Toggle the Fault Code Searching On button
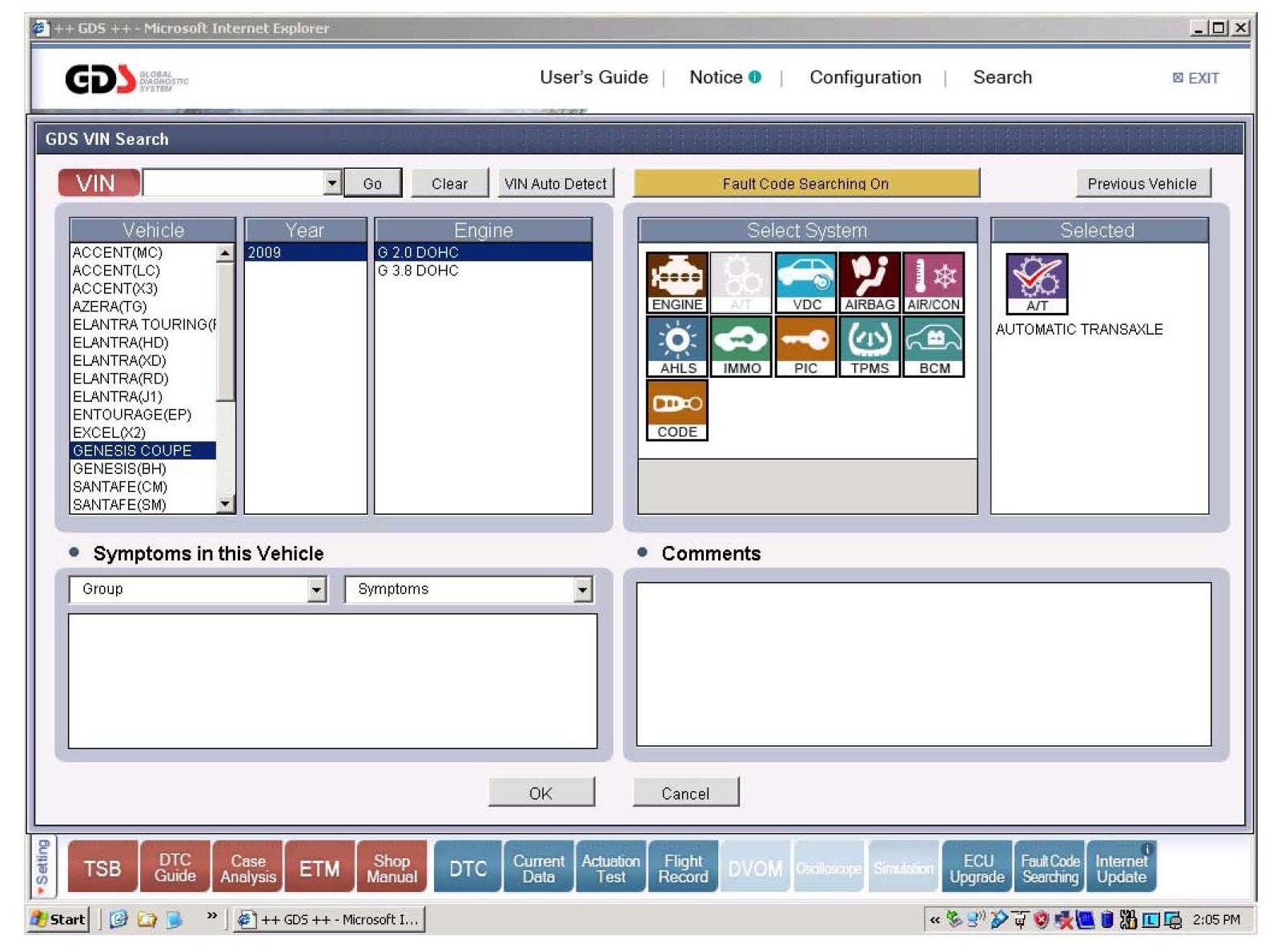The width and height of the screenshot is (1269, 952). (x=805, y=183)
